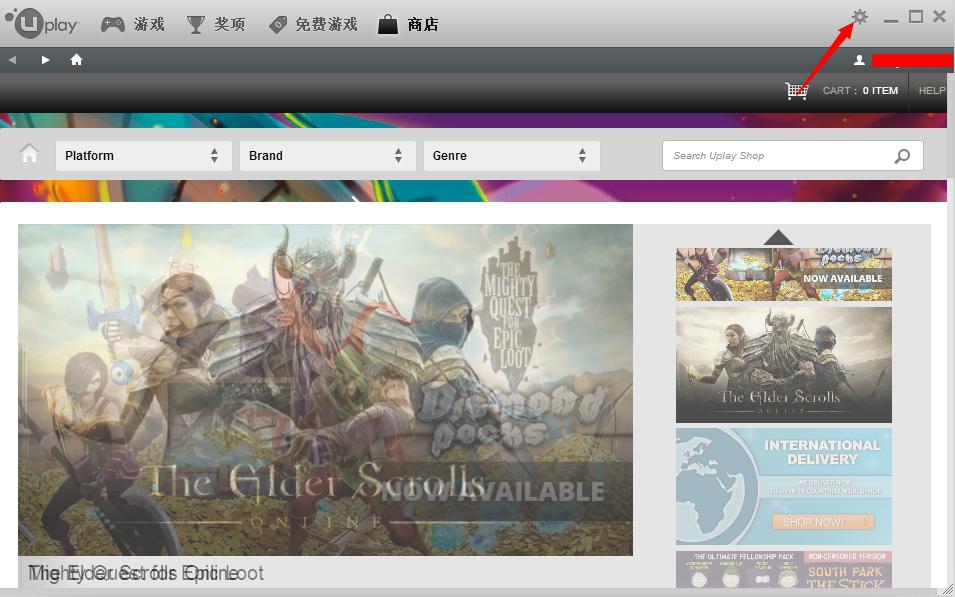Open the user profile icon
Image resolution: width=955 pixels, height=597 pixels.
point(859,60)
